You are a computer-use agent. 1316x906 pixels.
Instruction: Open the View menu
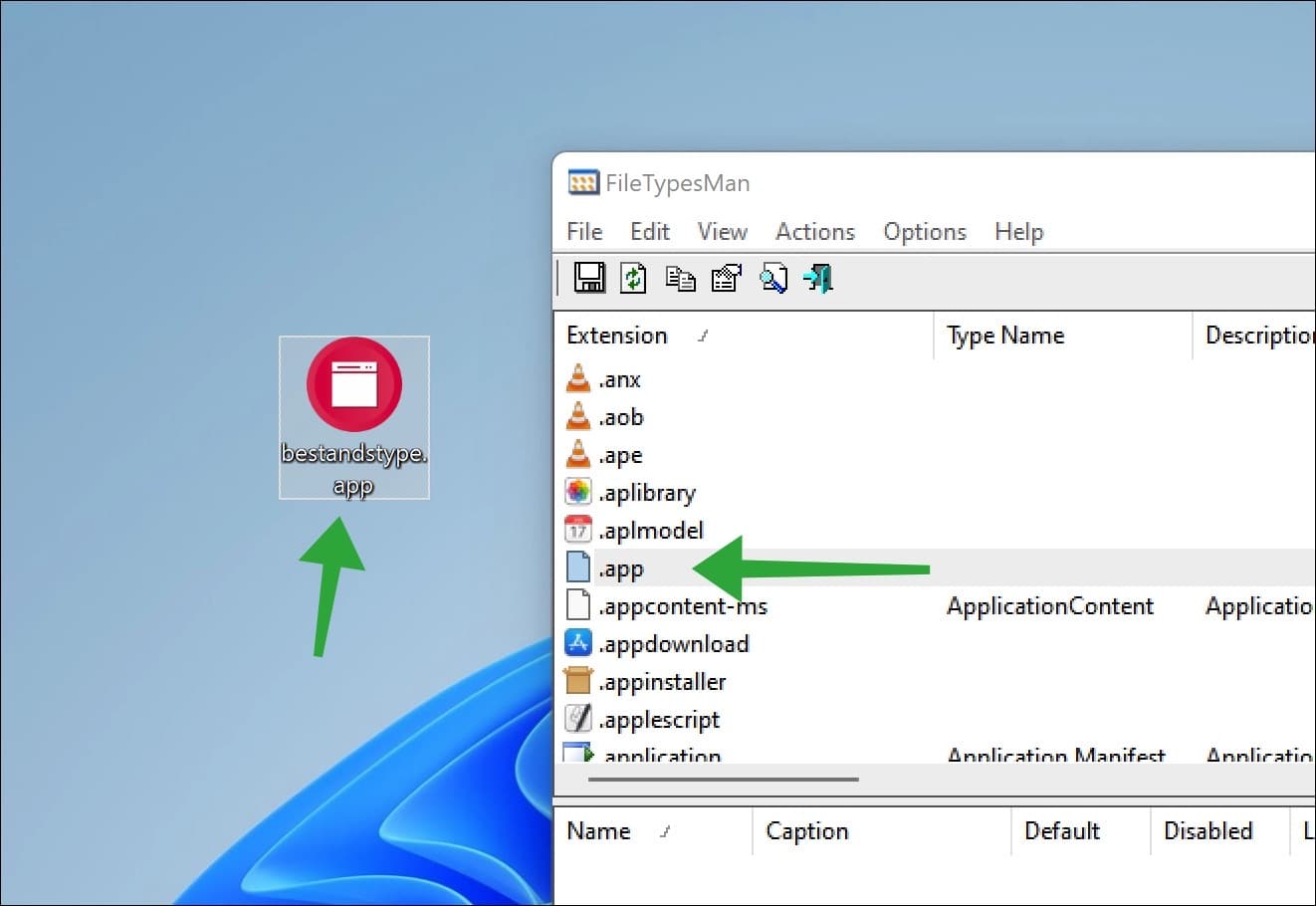point(722,231)
